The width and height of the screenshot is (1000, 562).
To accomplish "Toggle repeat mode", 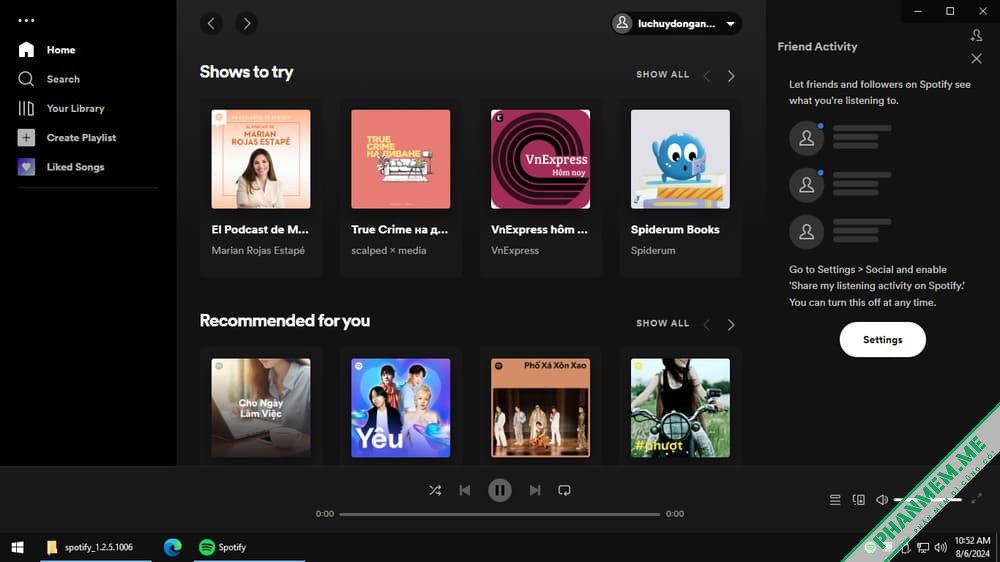I will pos(564,491).
